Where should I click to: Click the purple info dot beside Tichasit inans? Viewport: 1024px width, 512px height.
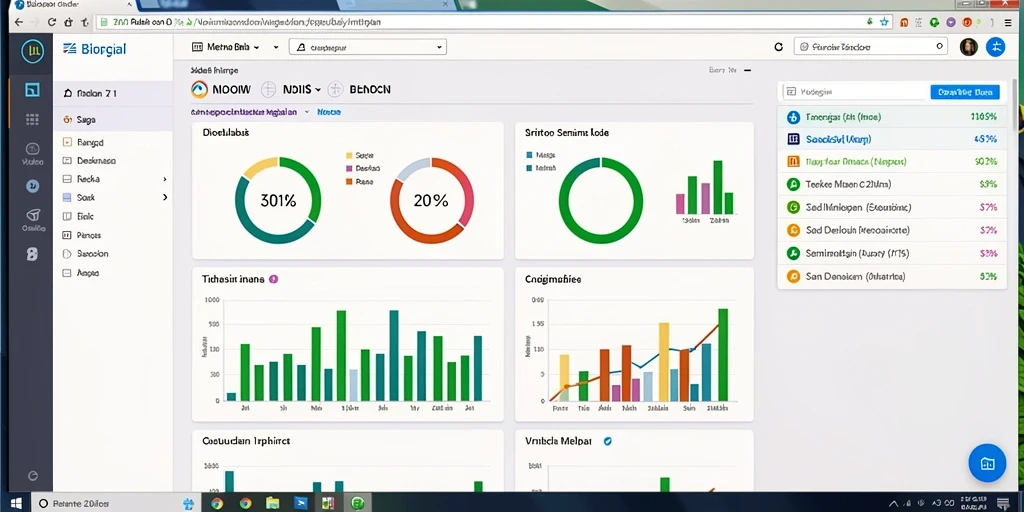[274, 279]
